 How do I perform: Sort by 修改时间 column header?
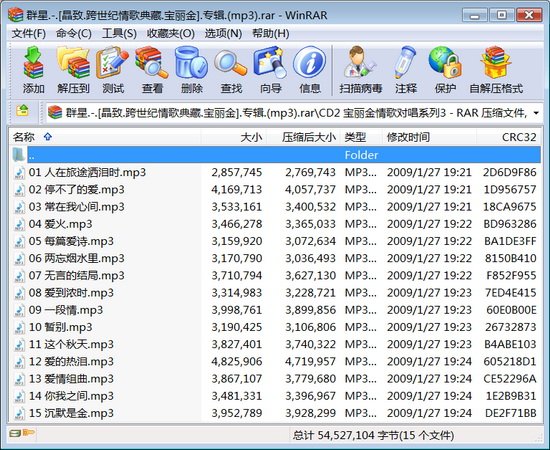(x=429, y=137)
